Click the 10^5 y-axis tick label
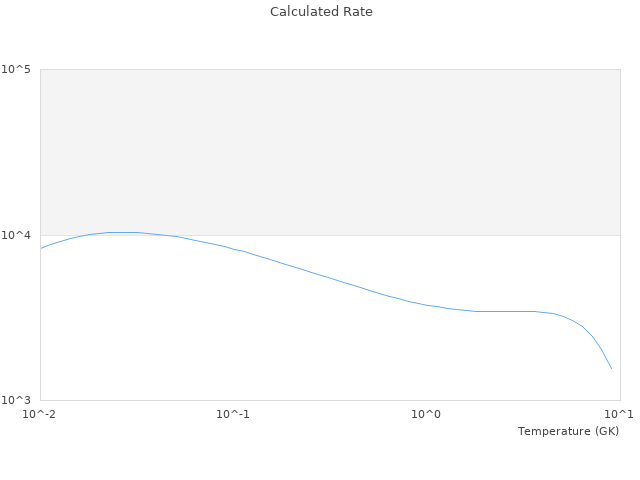 tap(16, 69)
